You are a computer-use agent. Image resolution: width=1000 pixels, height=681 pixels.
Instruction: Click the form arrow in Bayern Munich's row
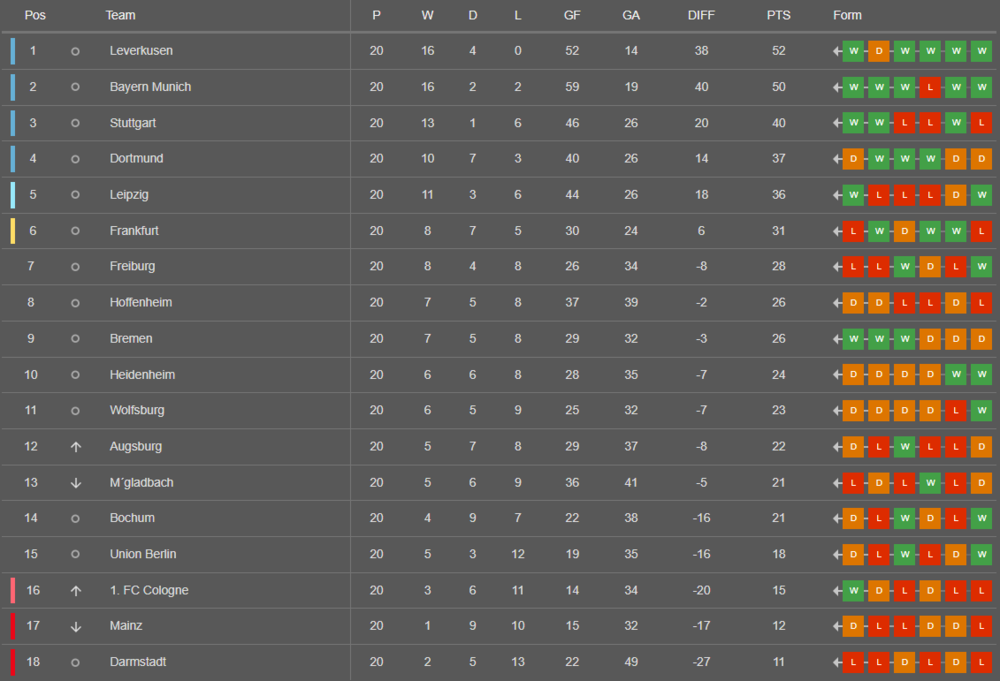coord(837,87)
